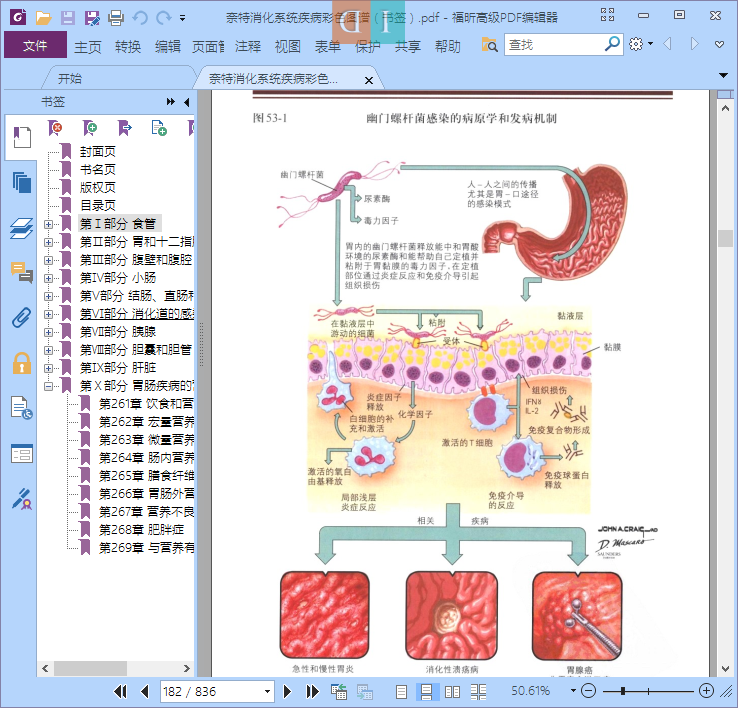Go to the last page button
Image resolution: width=738 pixels, height=708 pixels.
click(312, 691)
